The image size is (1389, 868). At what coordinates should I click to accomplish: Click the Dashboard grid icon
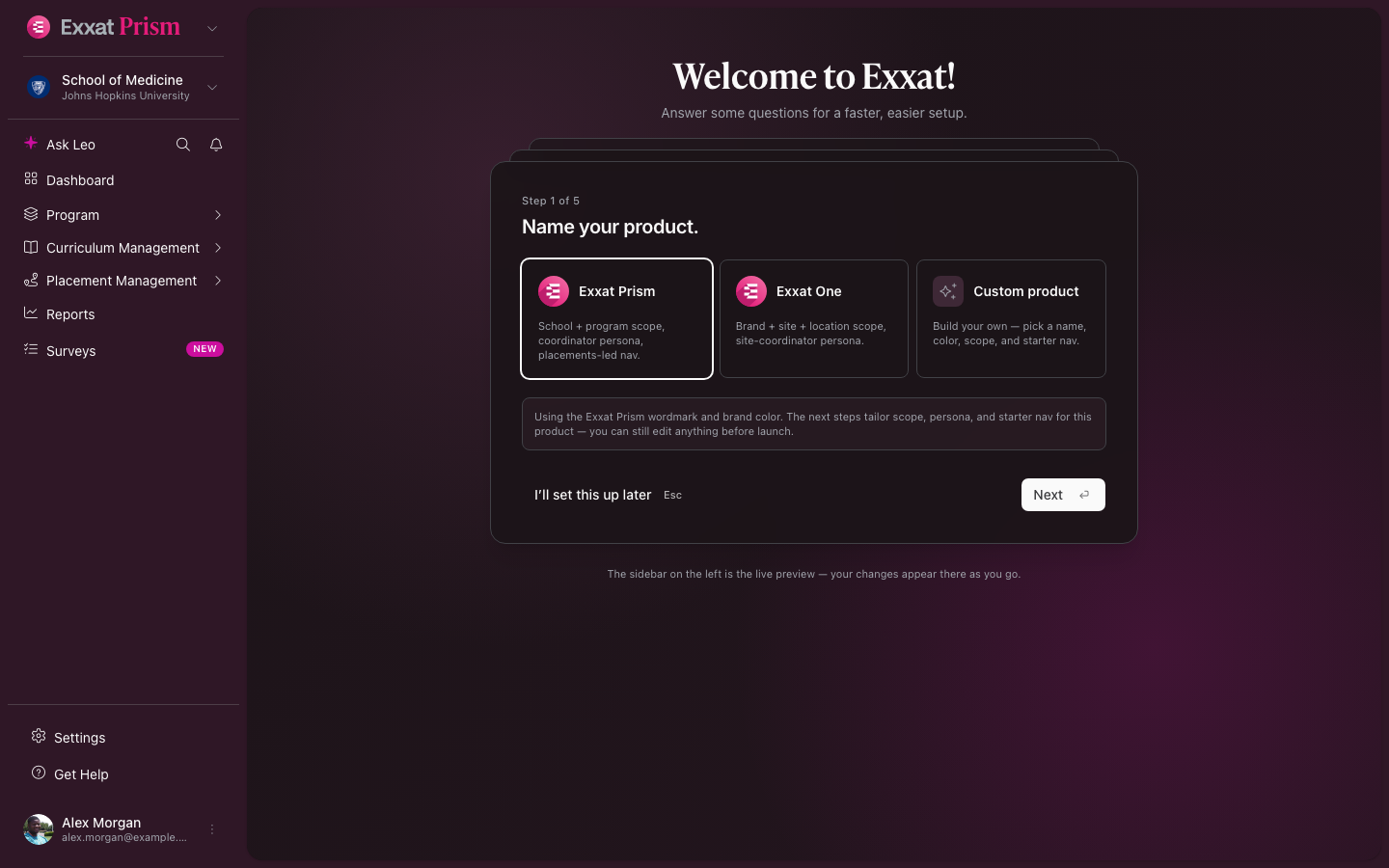point(31,178)
